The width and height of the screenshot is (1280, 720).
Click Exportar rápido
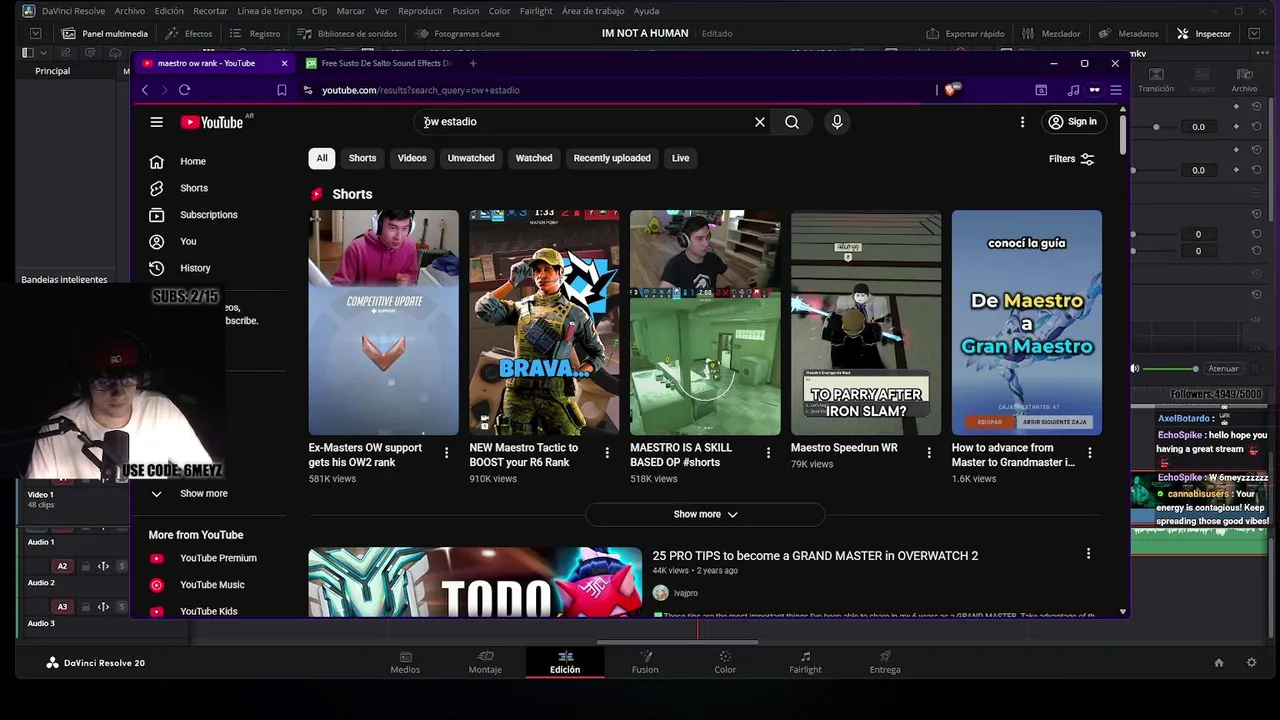click(x=965, y=33)
